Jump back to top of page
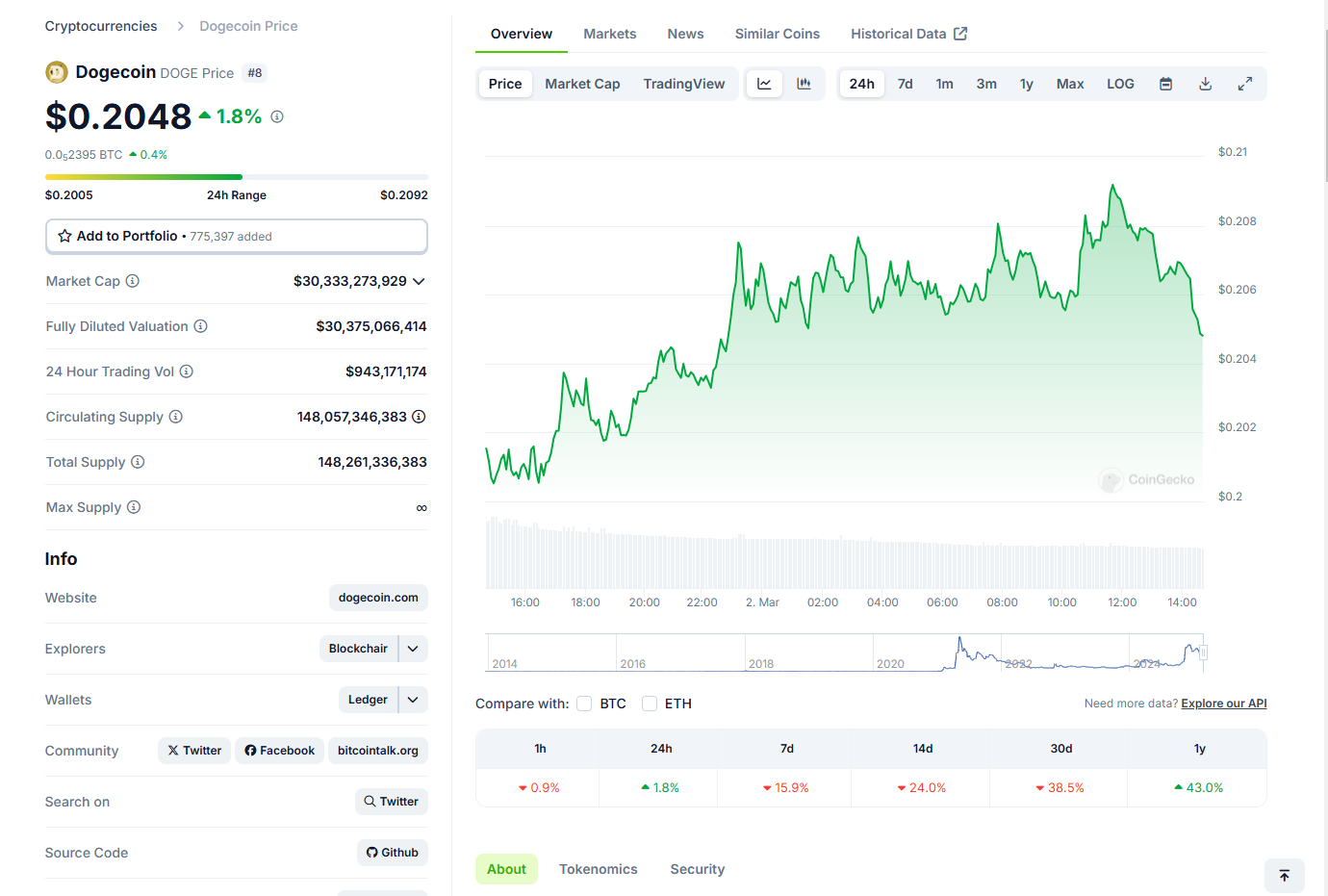The image size is (1328, 896). click(1285, 876)
